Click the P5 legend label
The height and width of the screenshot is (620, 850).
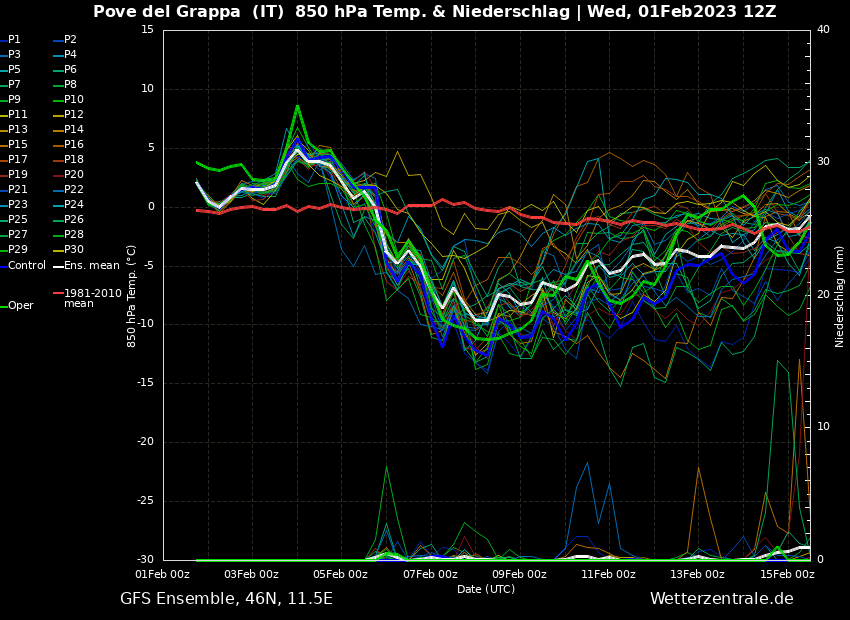[14, 69]
